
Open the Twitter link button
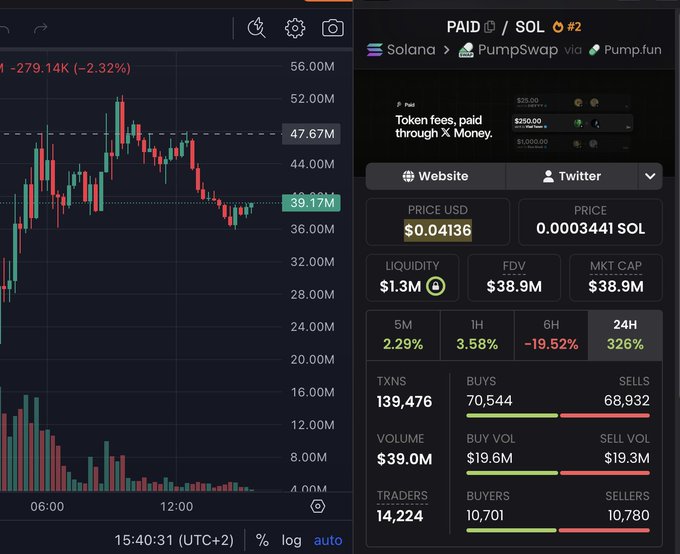click(572, 176)
